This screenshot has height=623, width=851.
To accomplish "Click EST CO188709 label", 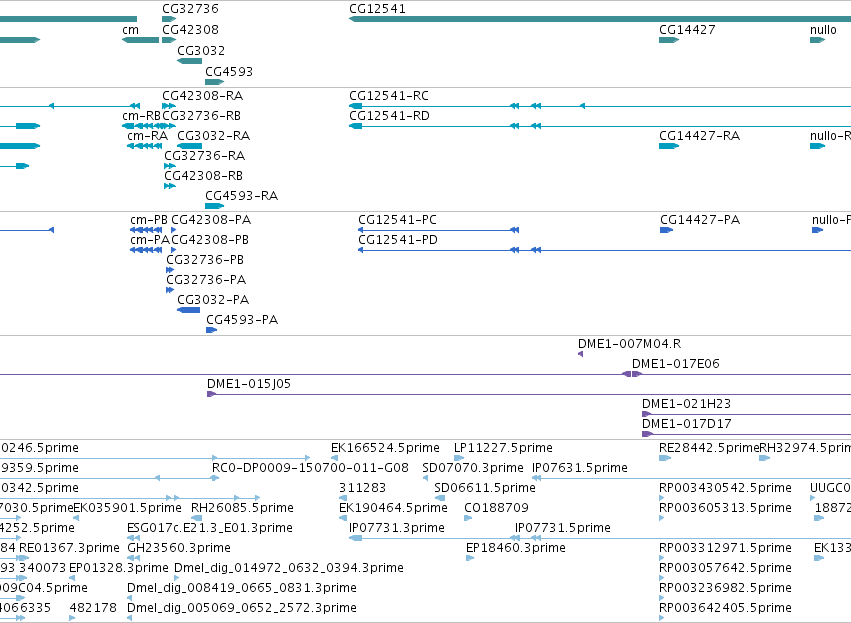I will click(496, 508).
